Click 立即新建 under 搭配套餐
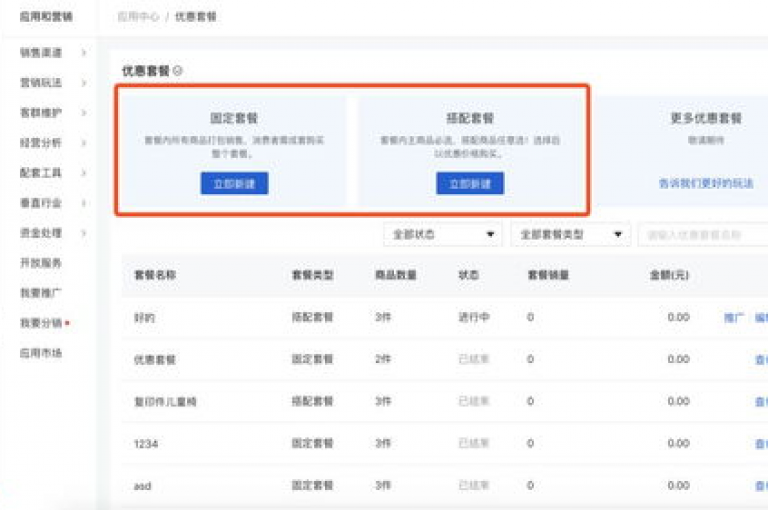 pyautogui.click(x=470, y=183)
